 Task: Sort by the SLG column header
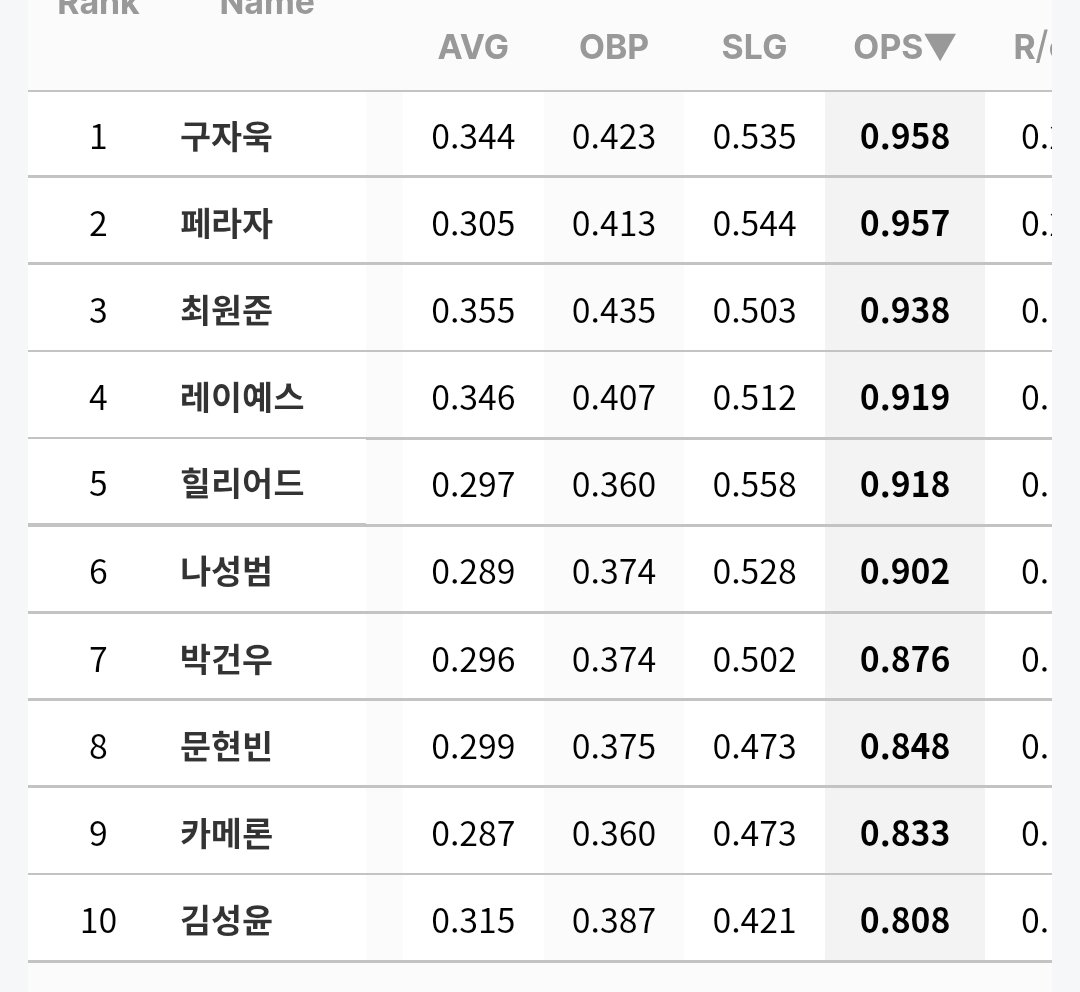(x=754, y=47)
